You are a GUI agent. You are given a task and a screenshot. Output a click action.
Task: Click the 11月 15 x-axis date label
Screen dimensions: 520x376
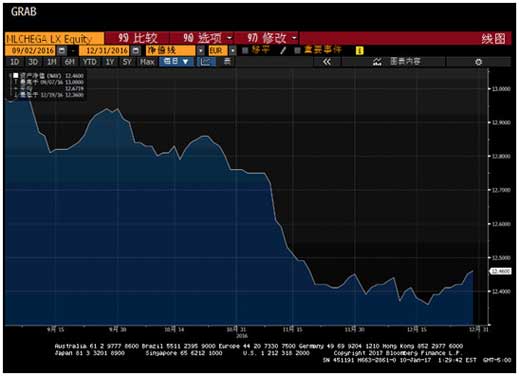pyautogui.click(x=292, y=330)
